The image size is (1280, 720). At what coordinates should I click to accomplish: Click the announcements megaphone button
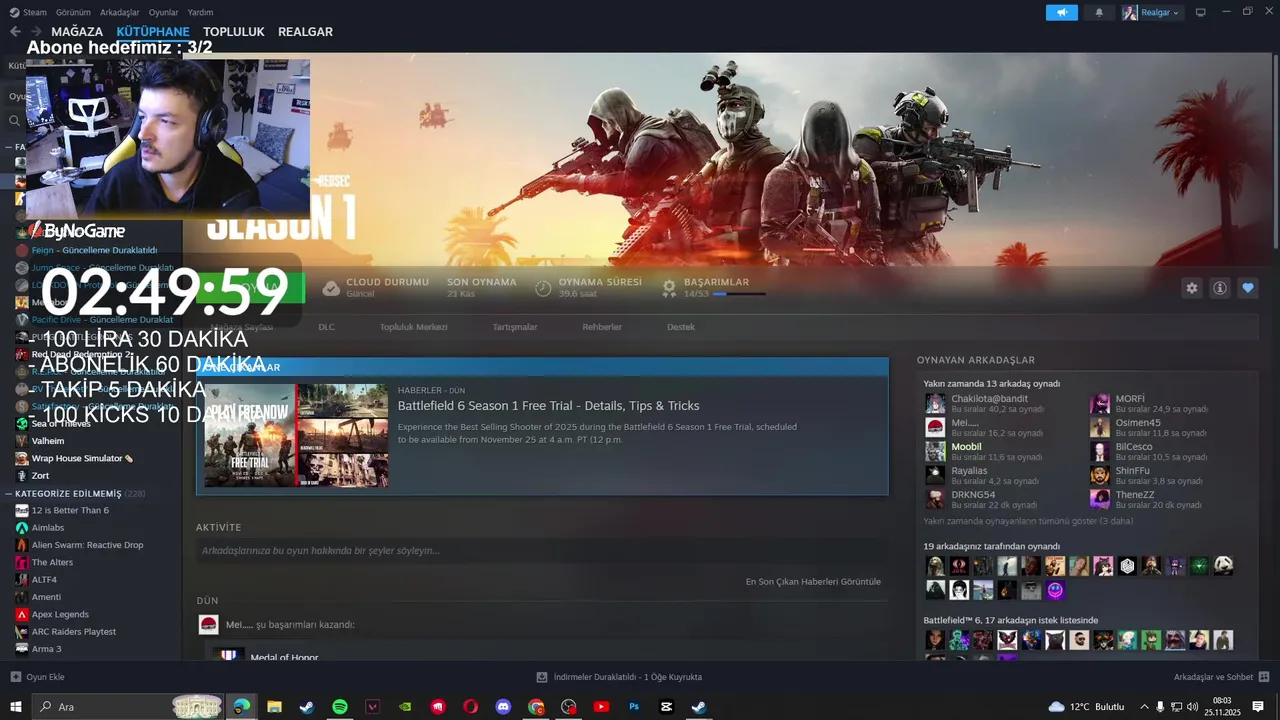click(1062, 12)
